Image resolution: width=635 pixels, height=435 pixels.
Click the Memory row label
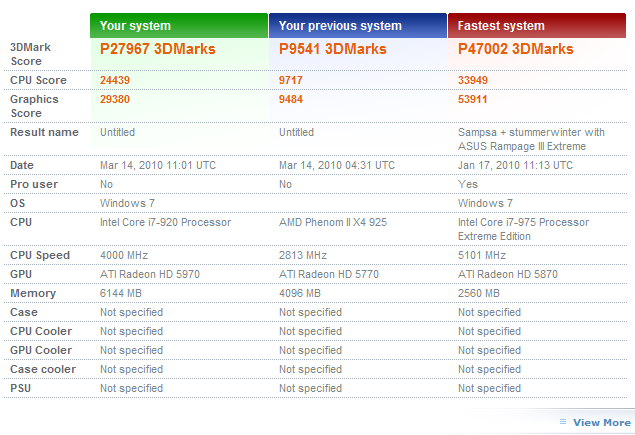(x=33, y=293)
